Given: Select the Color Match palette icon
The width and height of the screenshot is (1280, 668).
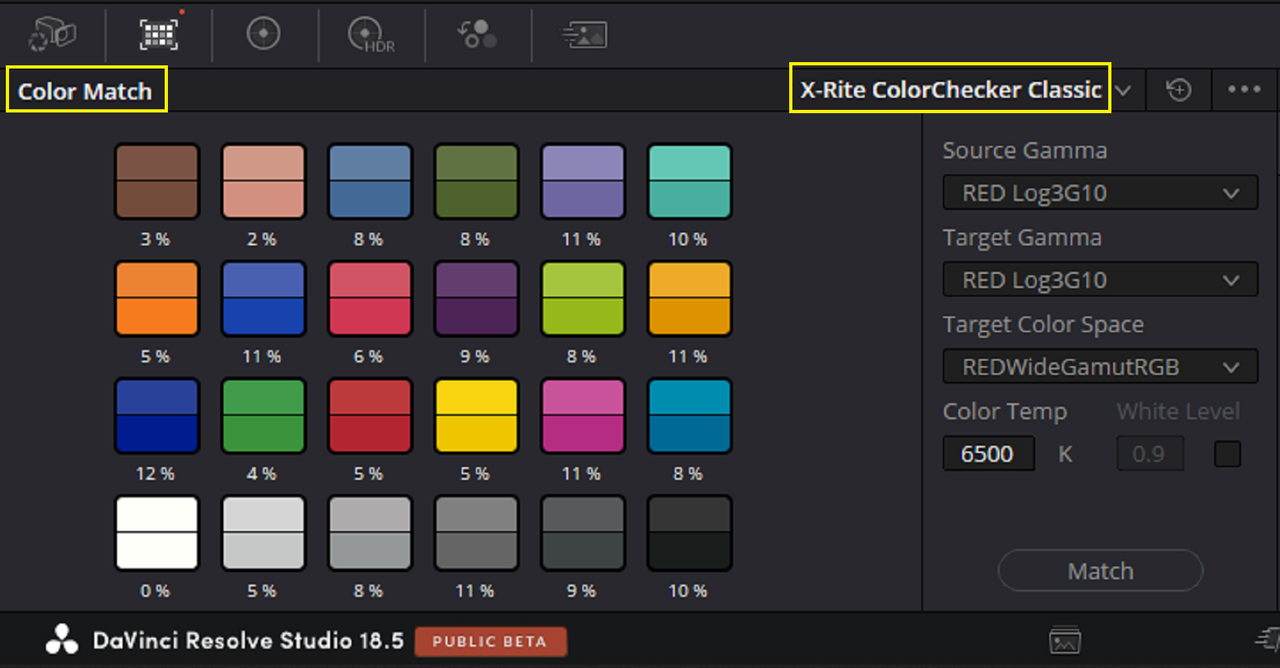Looking at the screenshot, I should pyautogui.click(x=159, y=34).
